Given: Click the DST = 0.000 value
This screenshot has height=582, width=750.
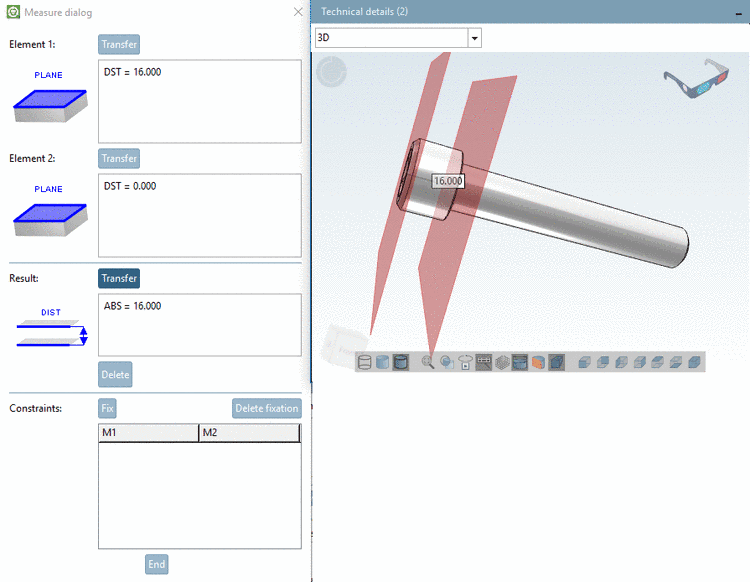Looking at the screenshot, I should (130, 186).
